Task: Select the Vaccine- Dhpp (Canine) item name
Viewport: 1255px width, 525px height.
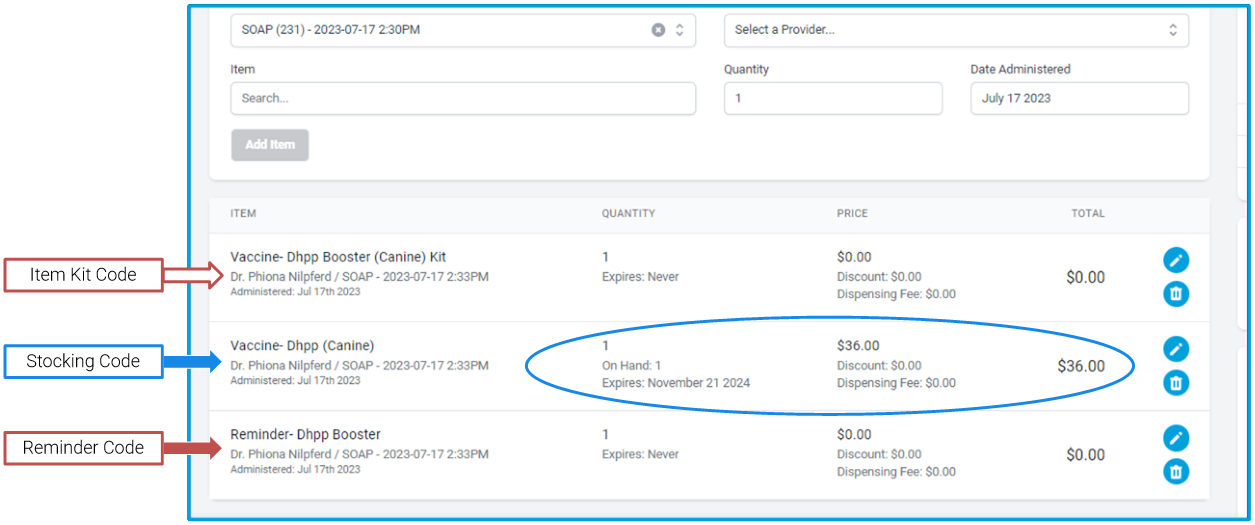Action: pyautogui.click(x=303, y=346)
